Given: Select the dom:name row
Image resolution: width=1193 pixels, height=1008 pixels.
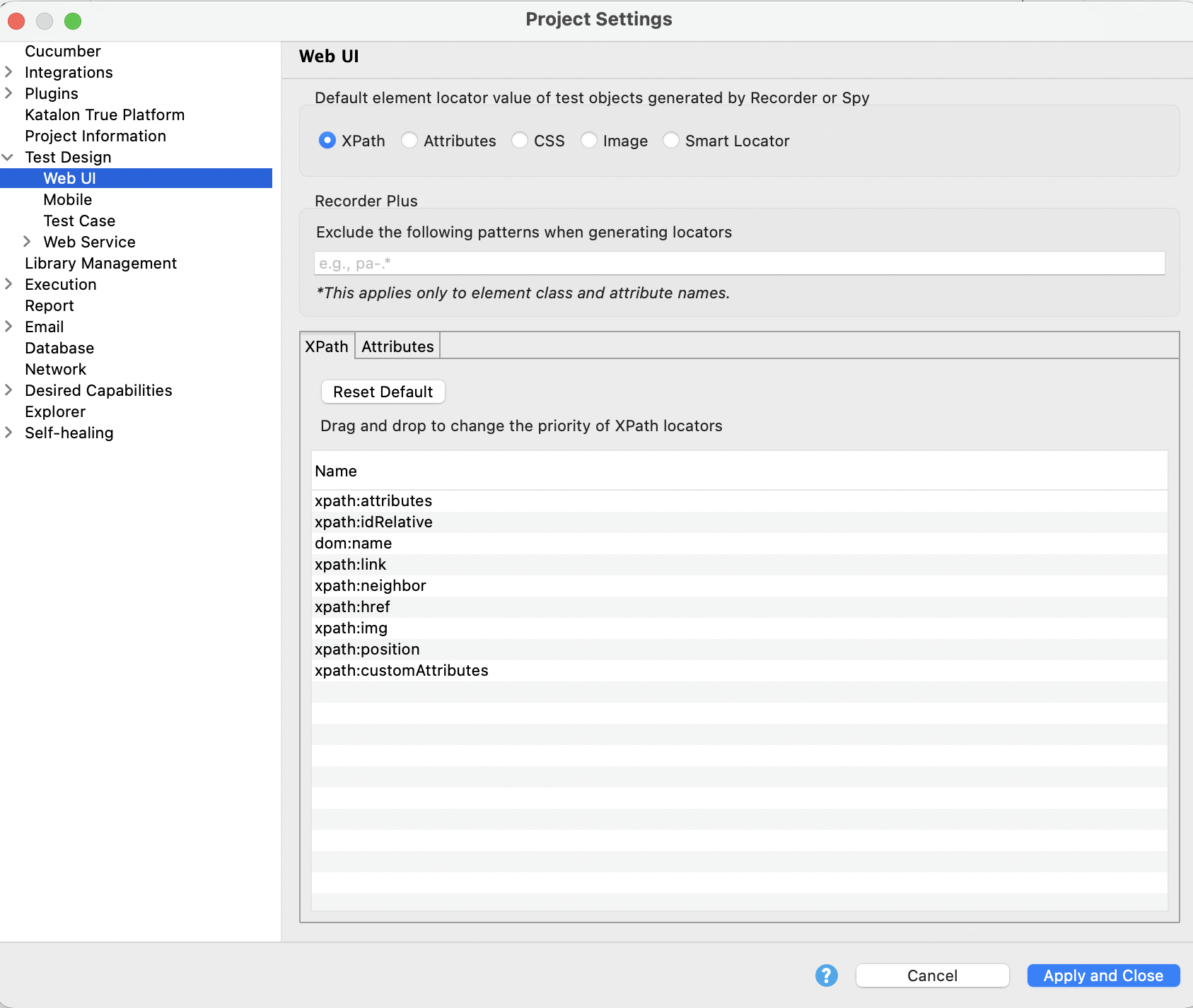Looking at the screenshot, I should pos(739,543).
